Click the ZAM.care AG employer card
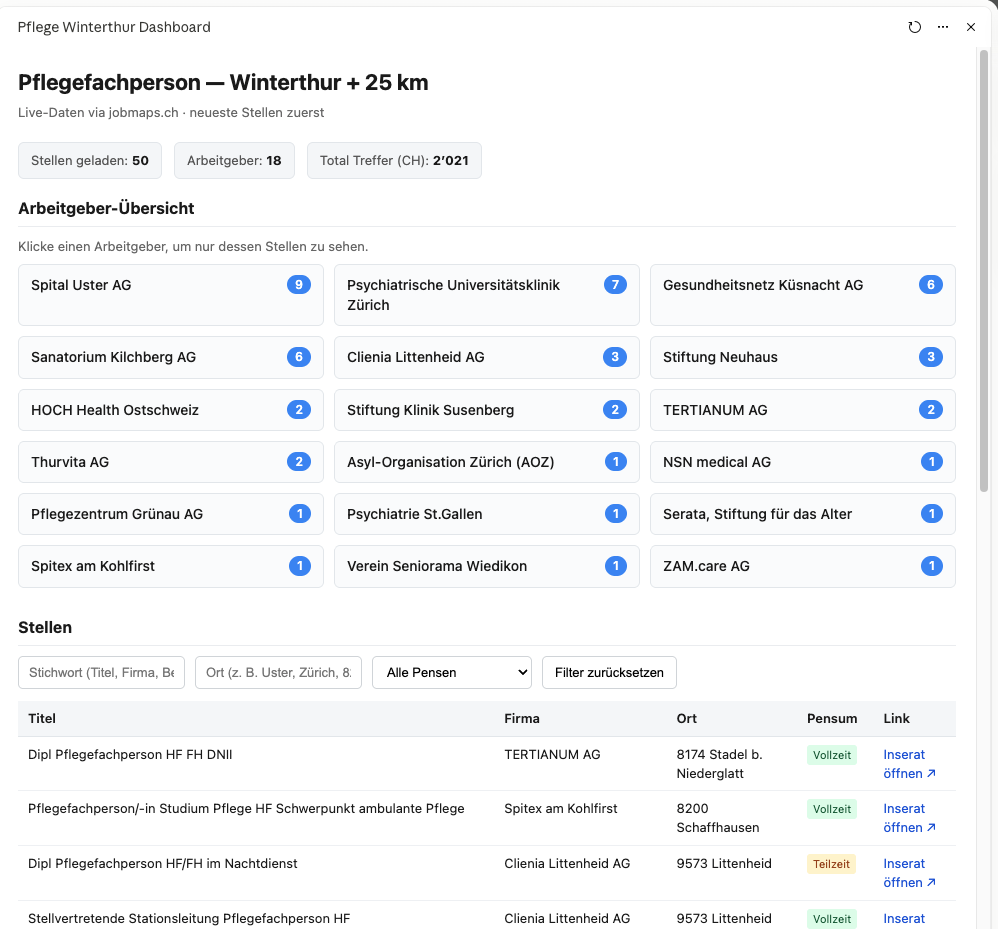 point(803,566)
